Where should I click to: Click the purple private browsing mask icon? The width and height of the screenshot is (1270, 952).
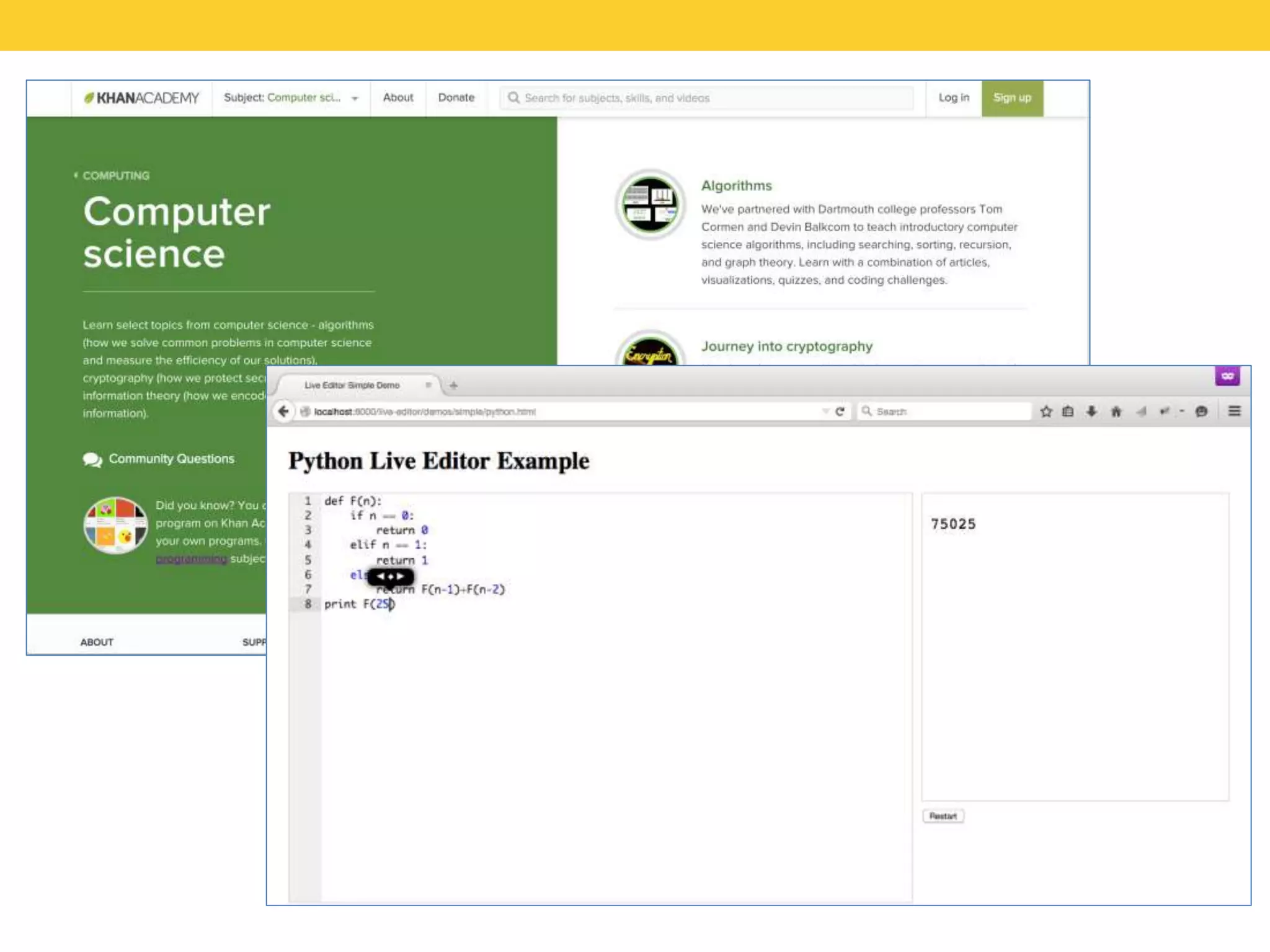tap(1227, 376)
